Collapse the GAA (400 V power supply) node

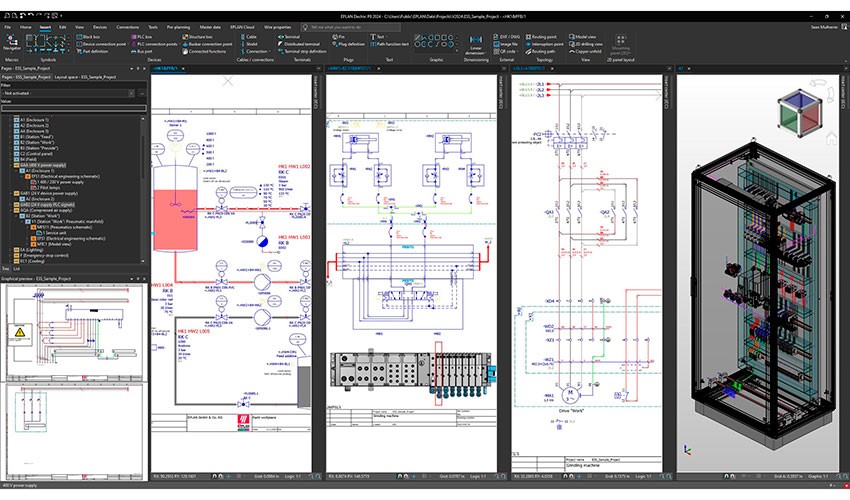[x=10, y=165]
